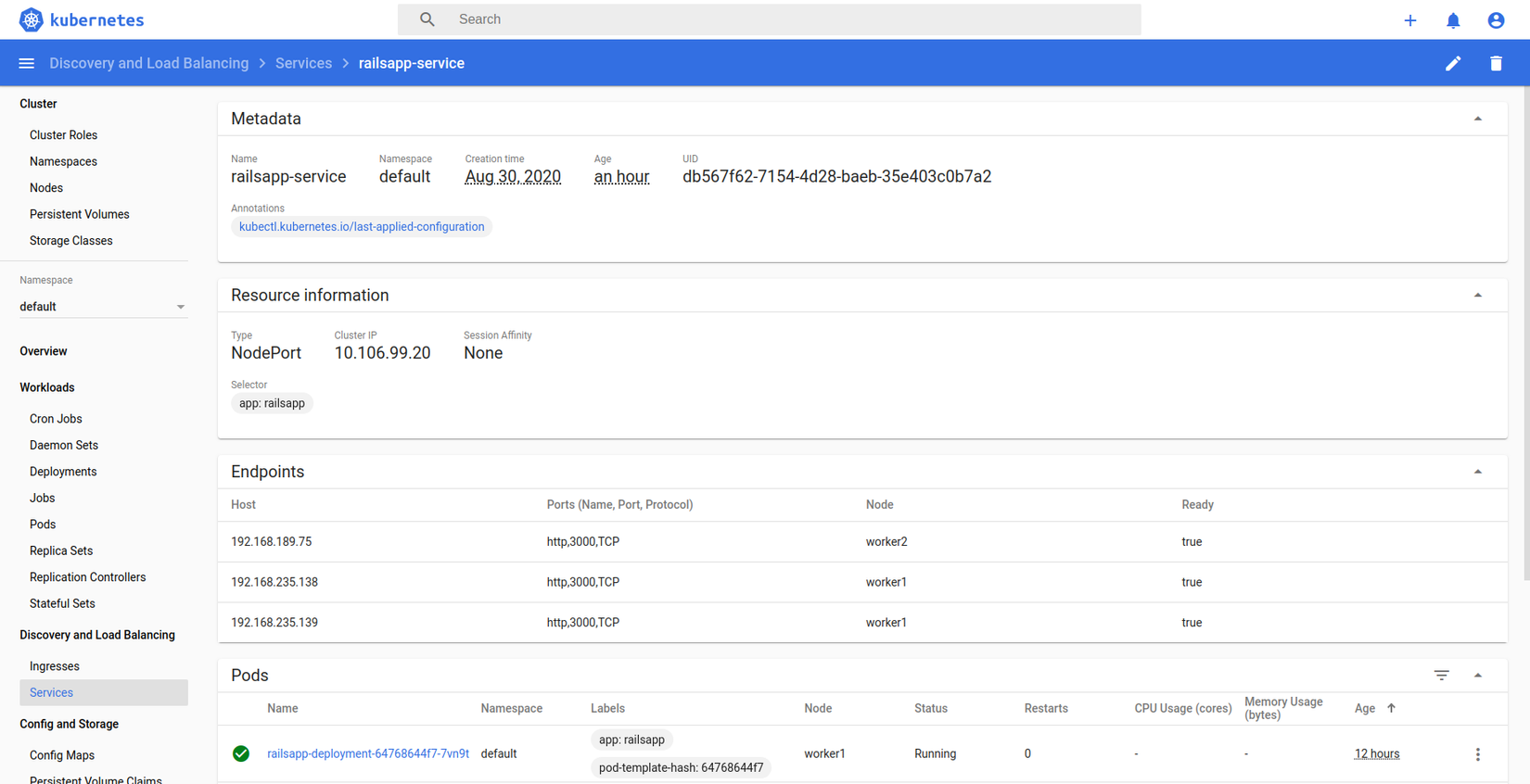Focus the Search input field
Screen dimensions: 1530x784
coord(769,19)
